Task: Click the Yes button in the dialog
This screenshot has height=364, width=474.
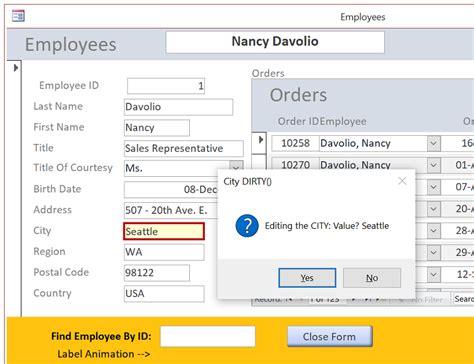Action: [307, 278]
